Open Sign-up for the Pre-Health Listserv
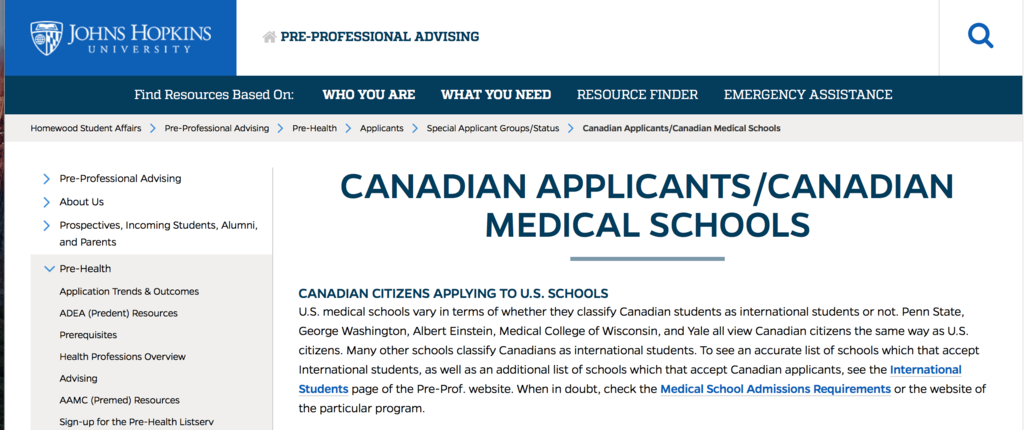 pyautogui.click(x=132, y=422)
